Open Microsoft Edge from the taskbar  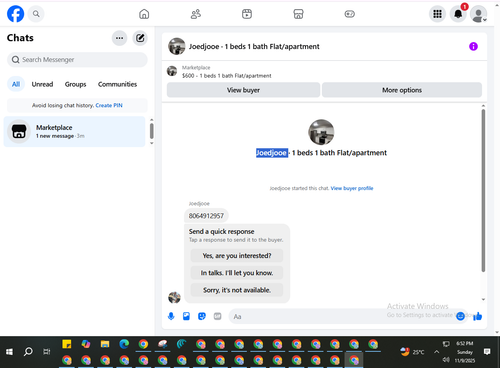tap(124, 344)
